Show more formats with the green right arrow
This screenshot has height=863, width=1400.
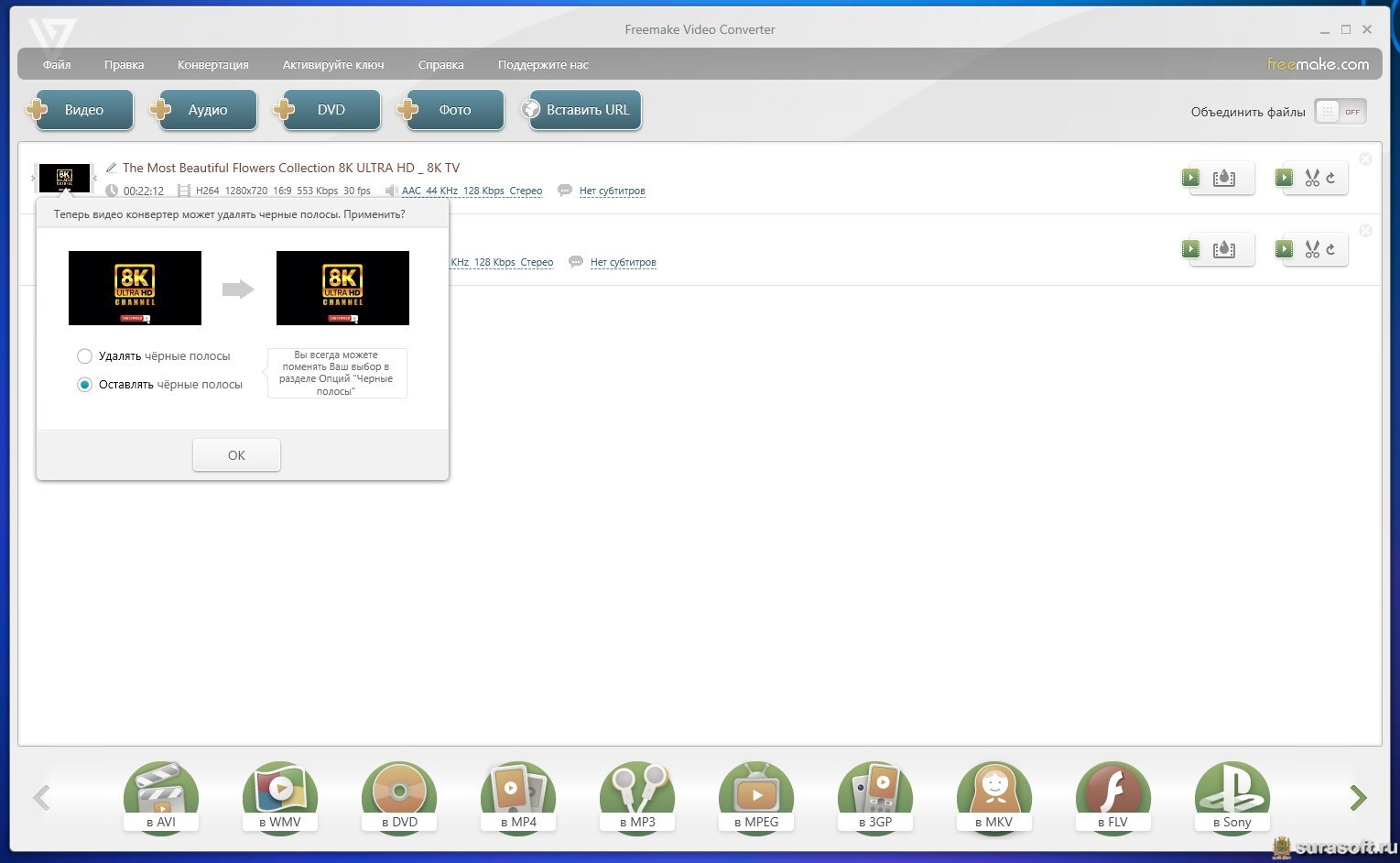1359,798
